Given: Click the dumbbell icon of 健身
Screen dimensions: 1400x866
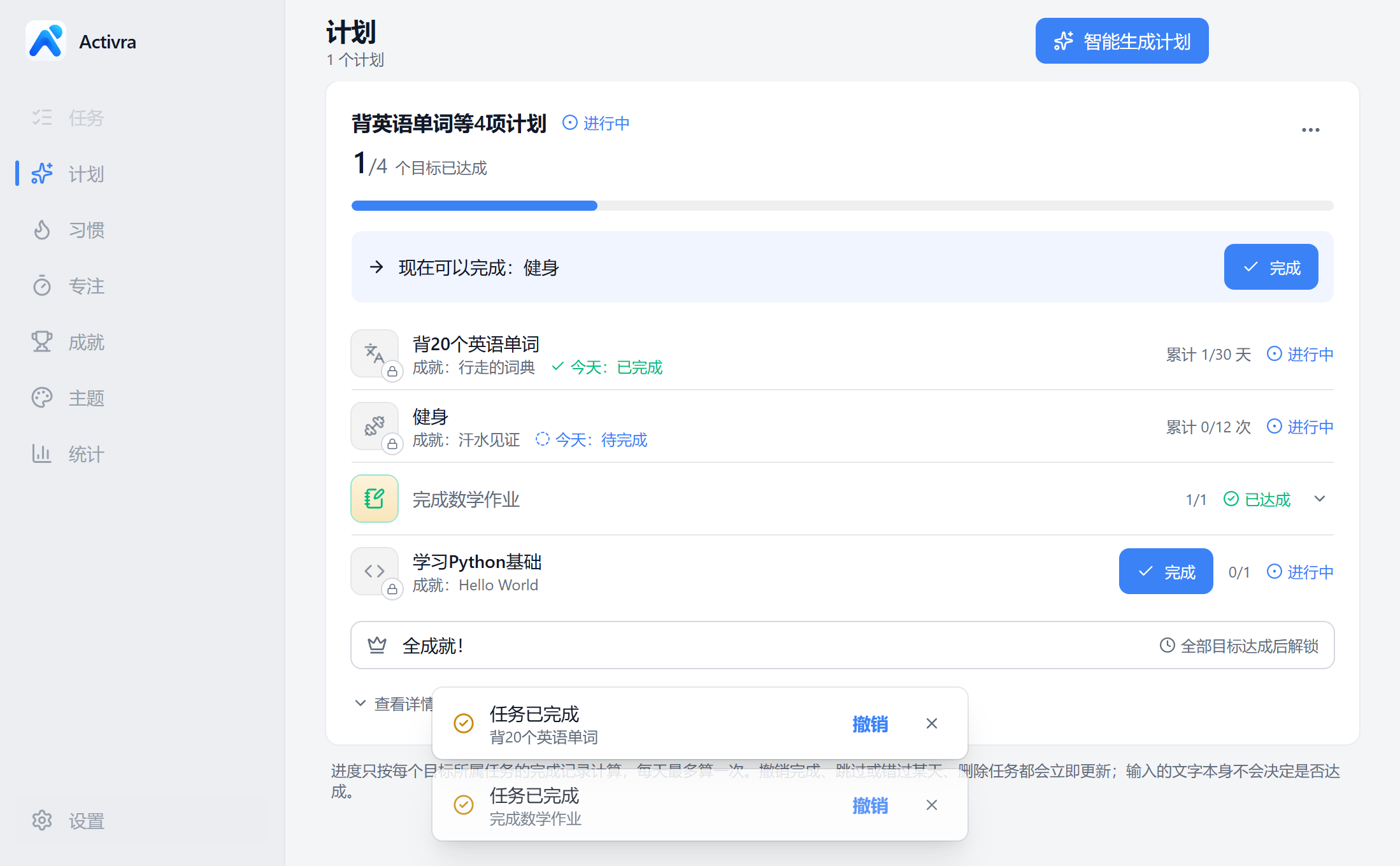Looking at the screenshot, I should tap(375, 425).
